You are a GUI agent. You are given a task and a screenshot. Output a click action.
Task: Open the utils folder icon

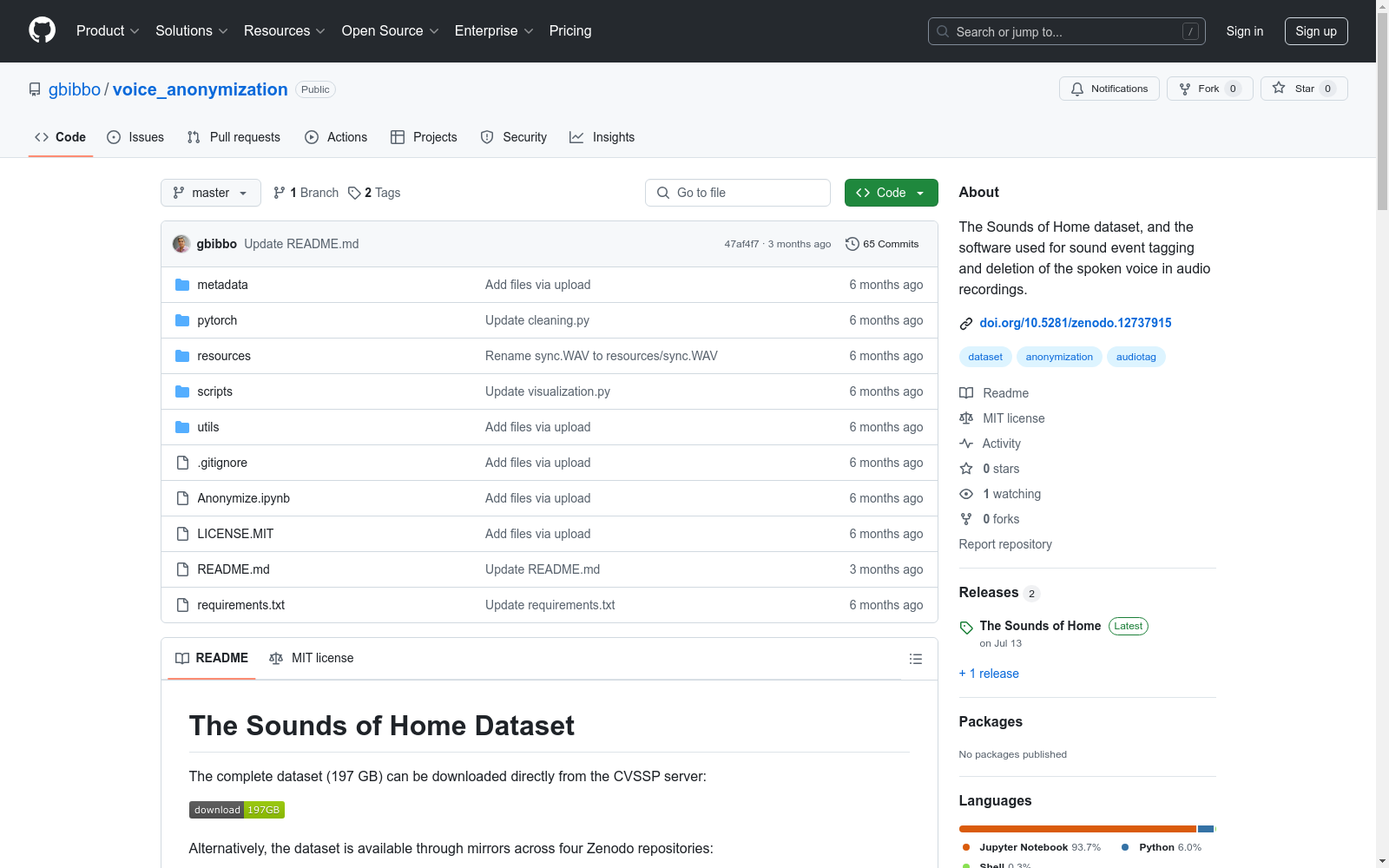182,427
